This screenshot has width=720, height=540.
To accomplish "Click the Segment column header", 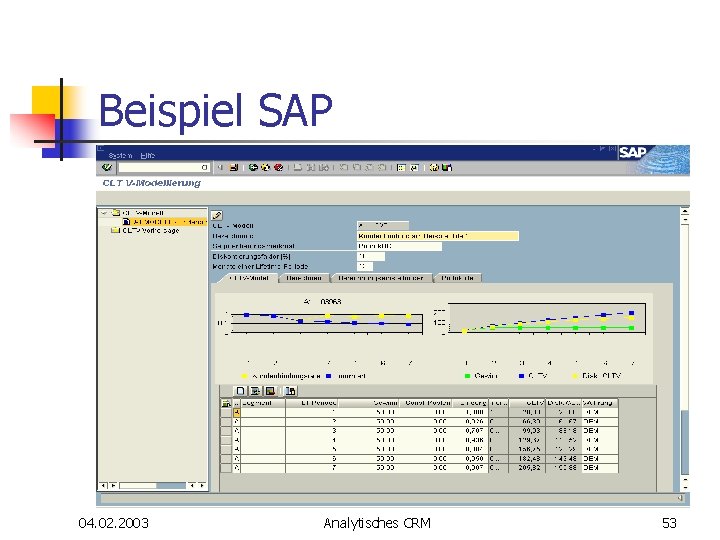I will click(263, 403).
